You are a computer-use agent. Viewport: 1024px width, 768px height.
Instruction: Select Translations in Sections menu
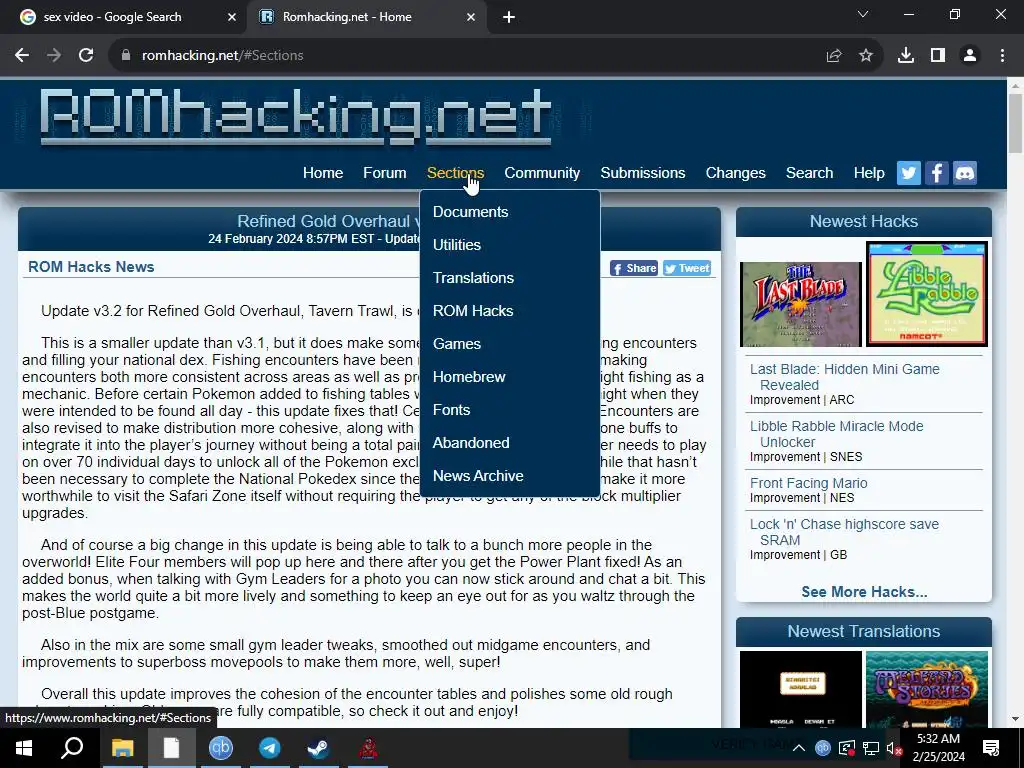click(x=473, y=278)
